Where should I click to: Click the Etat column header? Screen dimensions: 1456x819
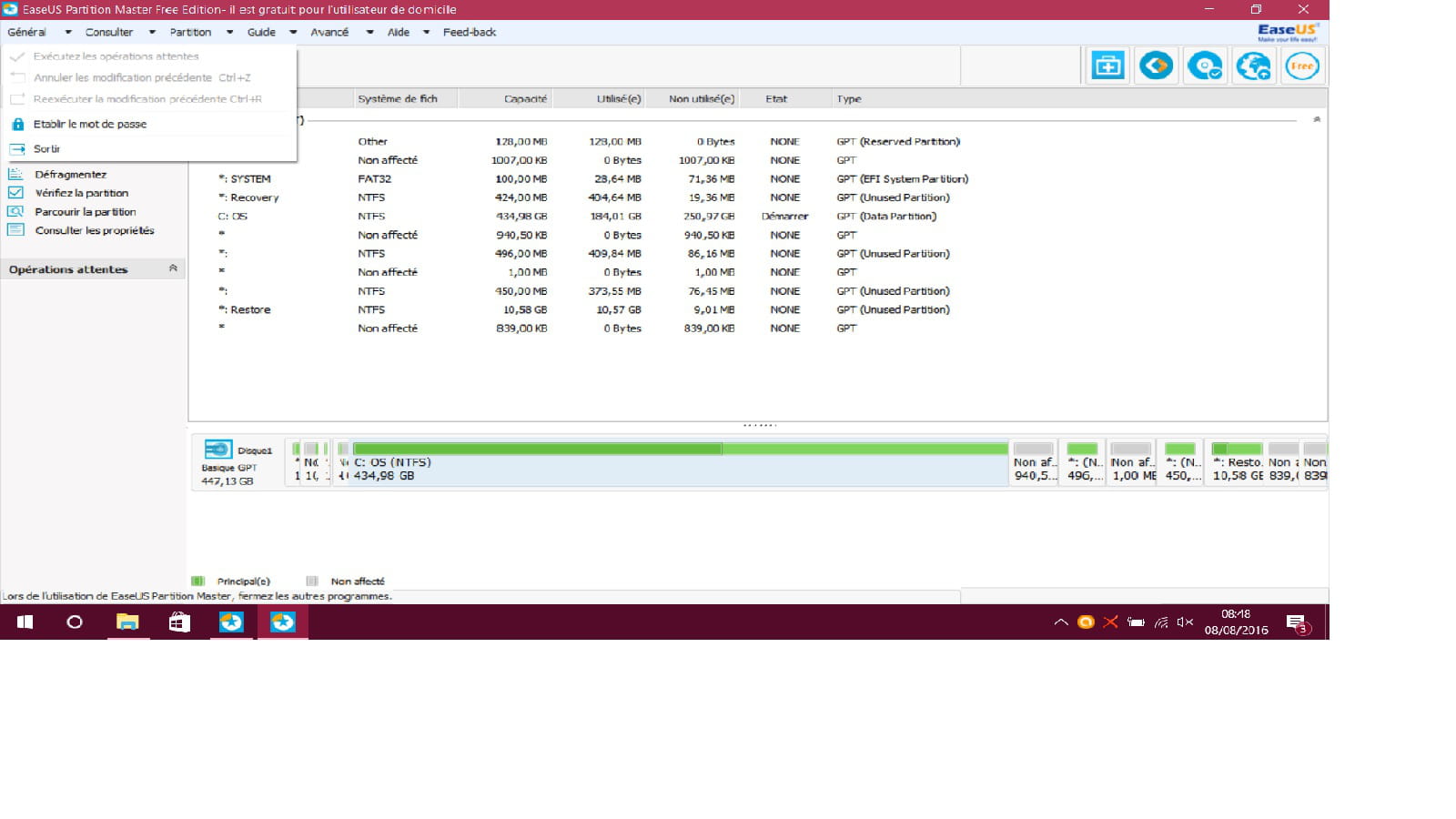(x=785, y=98)
